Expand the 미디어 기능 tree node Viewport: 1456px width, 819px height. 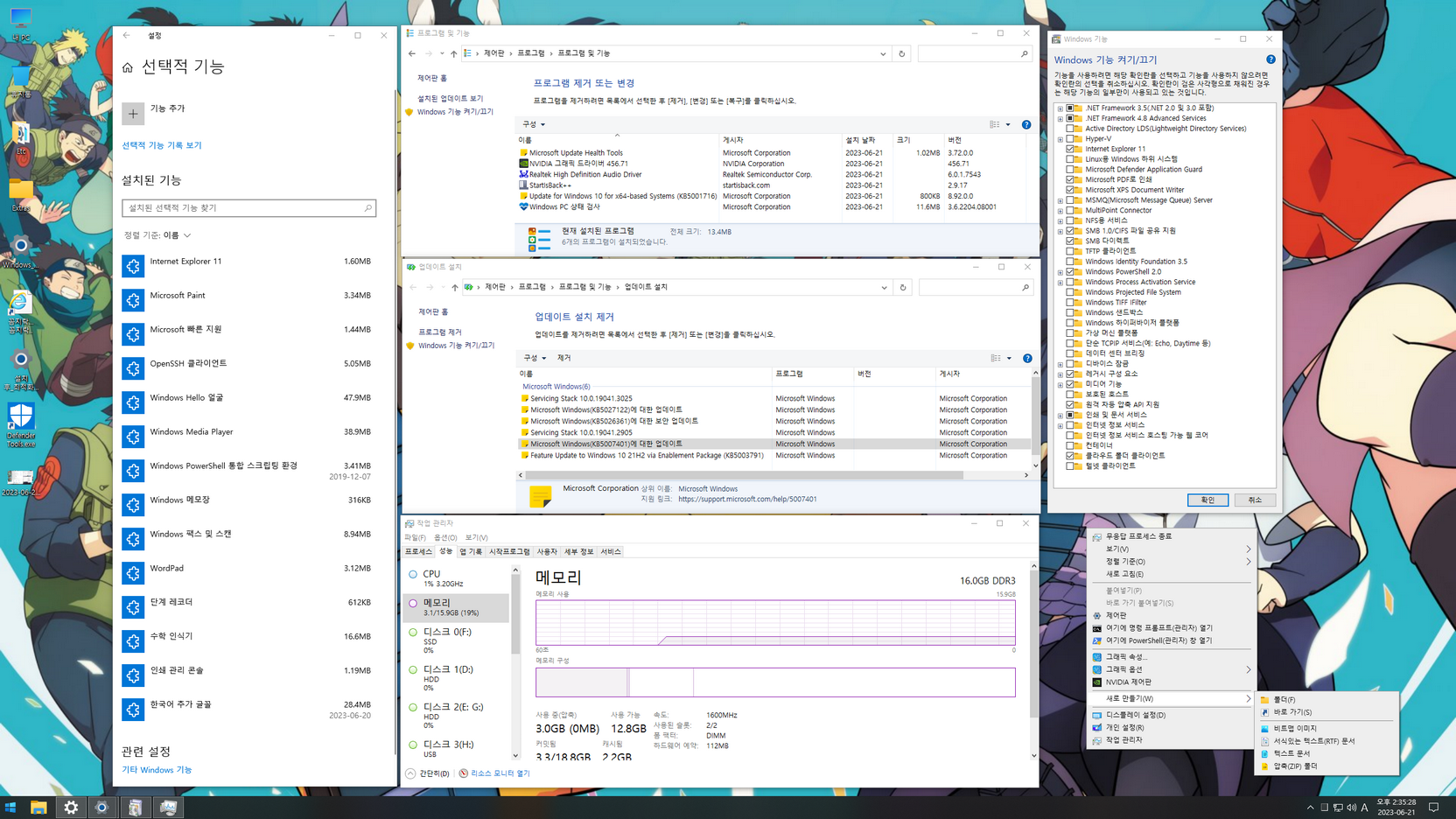[x=1060, y=384]
